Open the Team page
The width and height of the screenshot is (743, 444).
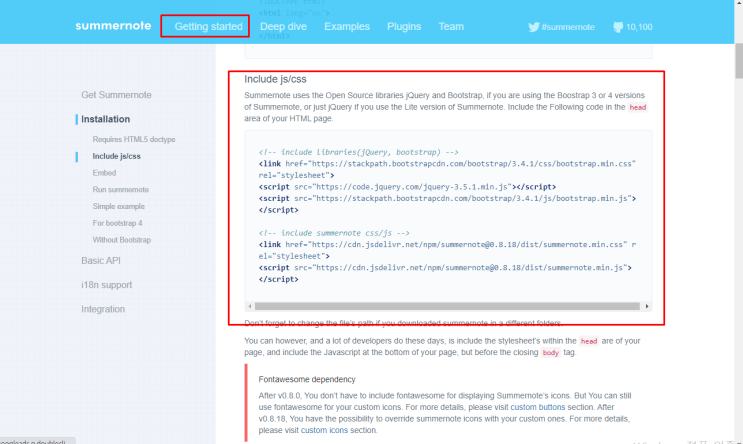click(451, 27)
